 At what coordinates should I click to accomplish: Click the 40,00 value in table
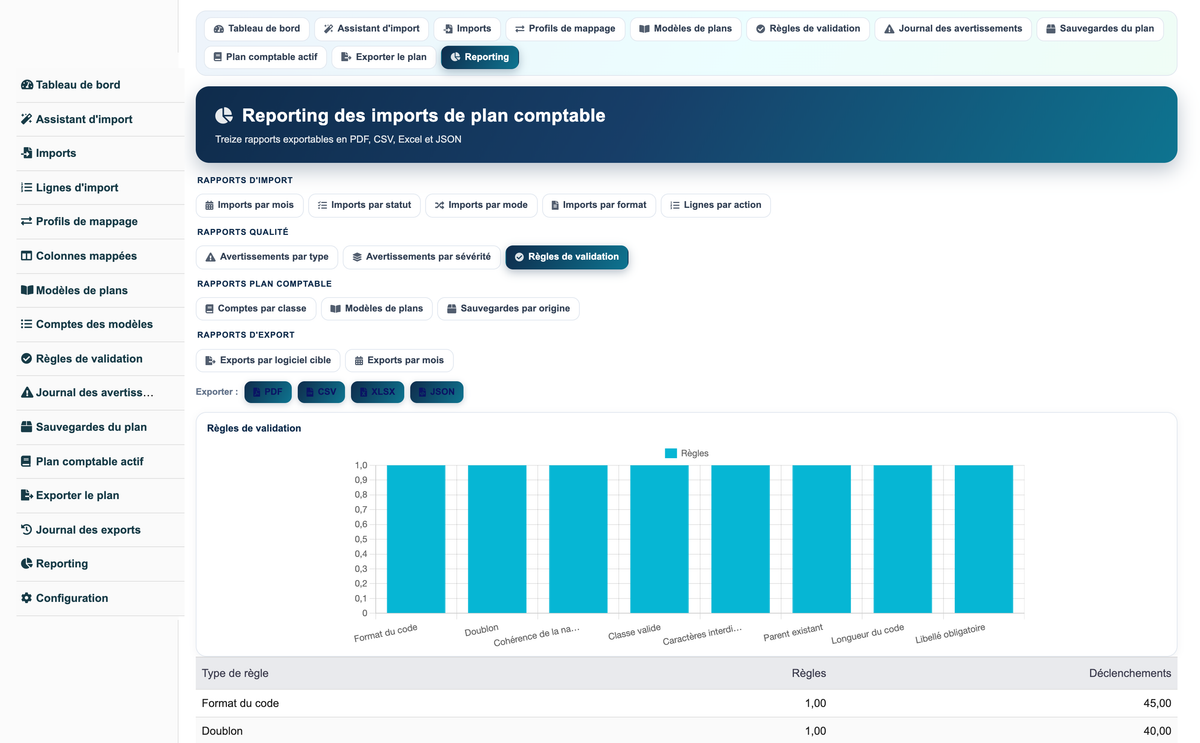1157,731
